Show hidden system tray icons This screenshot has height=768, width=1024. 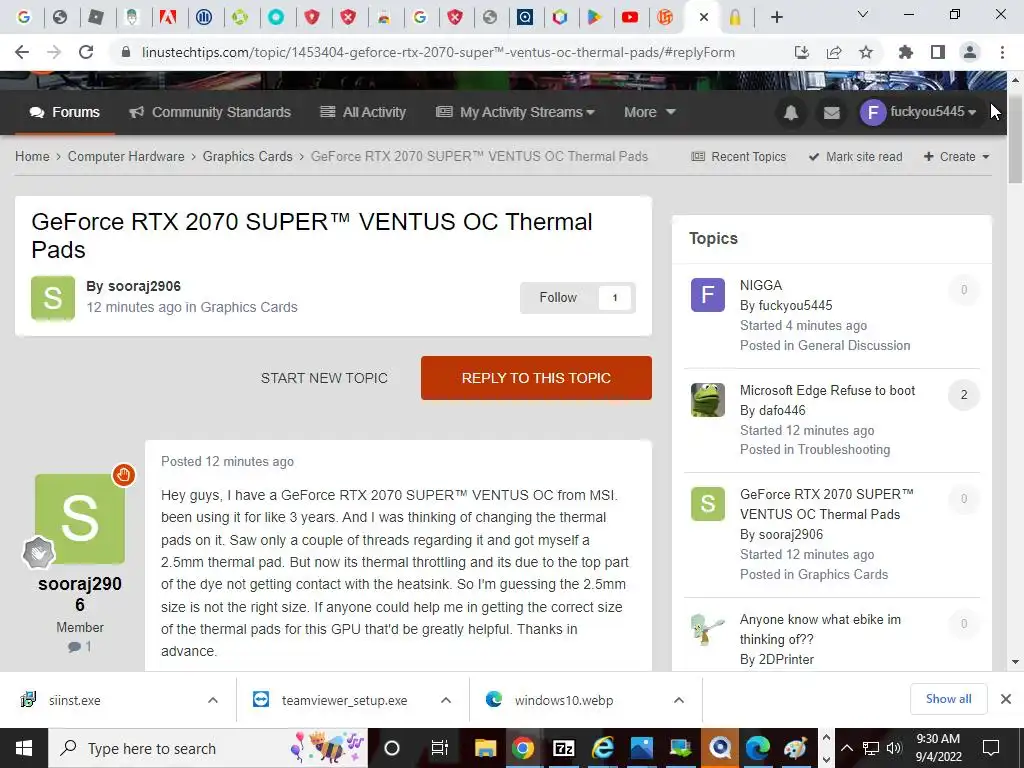(x=846, y=748)
